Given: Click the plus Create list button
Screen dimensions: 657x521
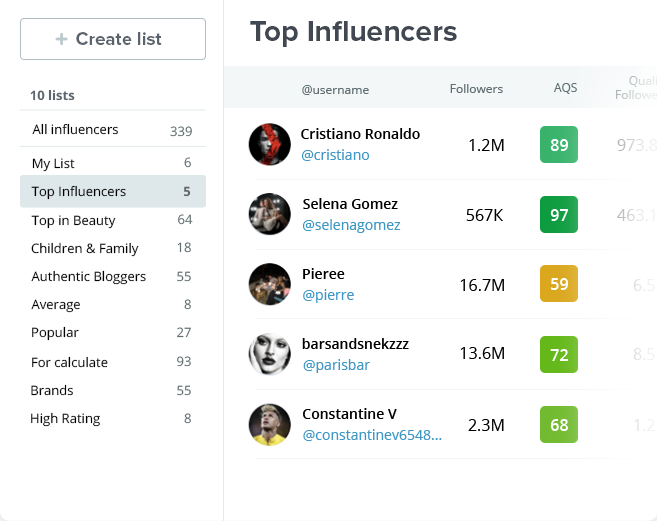Looking at the screenshot, I should pos(113,39).
